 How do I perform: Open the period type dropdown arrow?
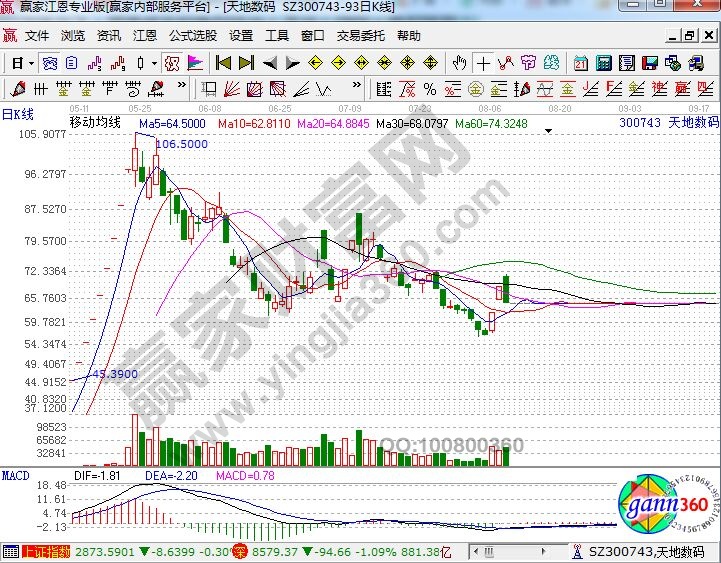[x=33, y=62]
